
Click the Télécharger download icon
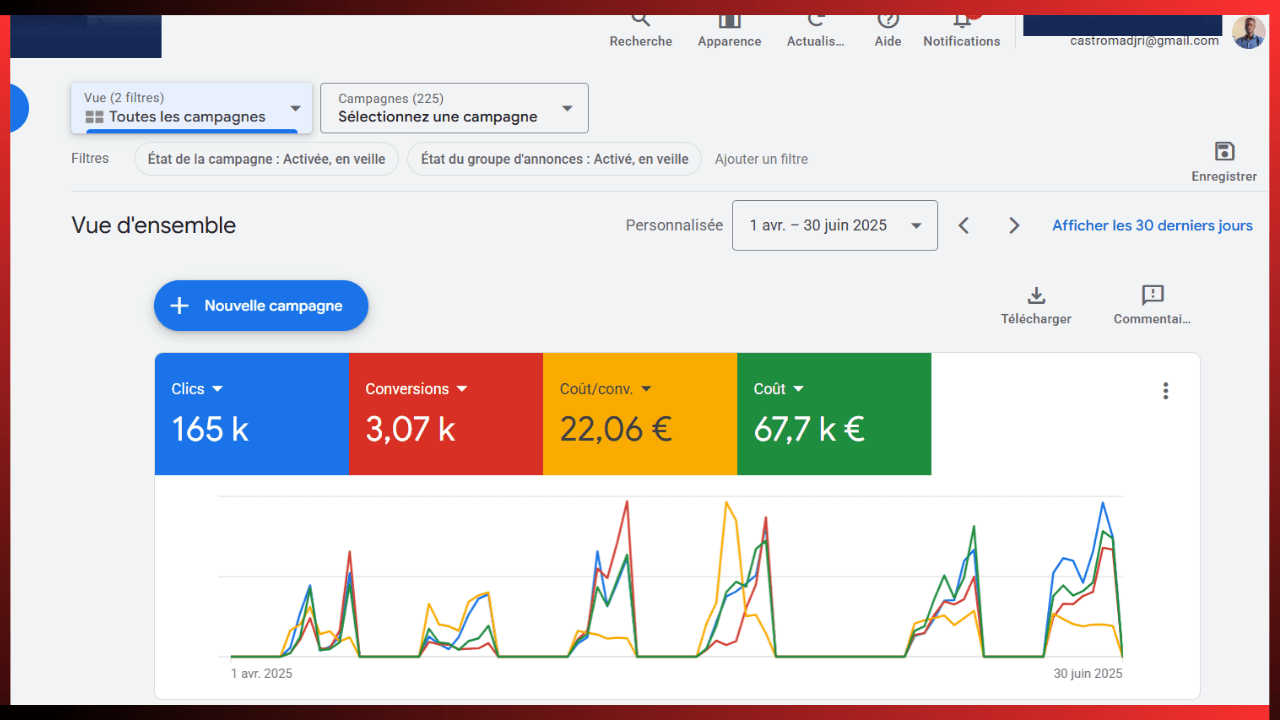tap(1036, 295)
